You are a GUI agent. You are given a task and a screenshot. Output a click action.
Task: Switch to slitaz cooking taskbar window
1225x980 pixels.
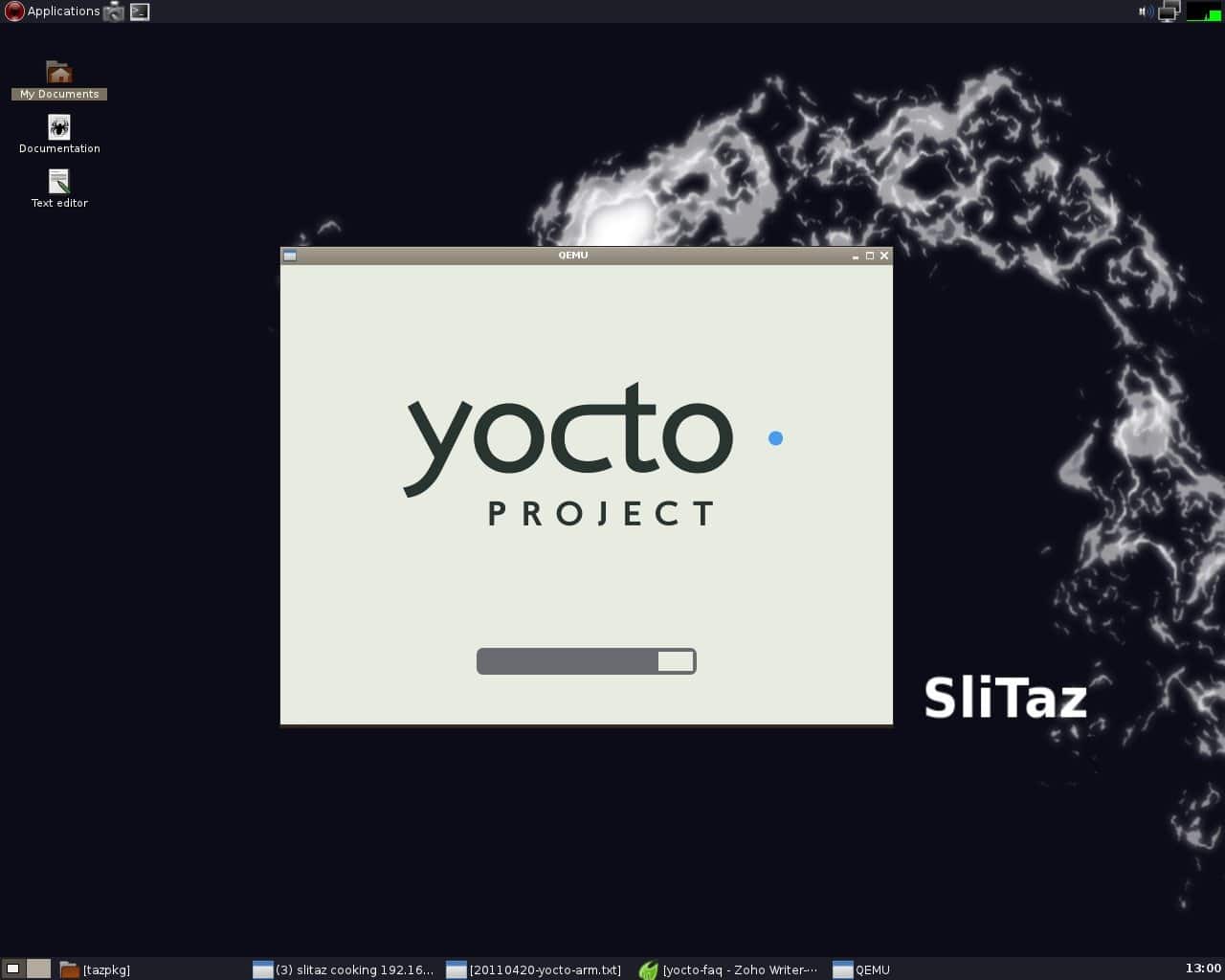344,969
